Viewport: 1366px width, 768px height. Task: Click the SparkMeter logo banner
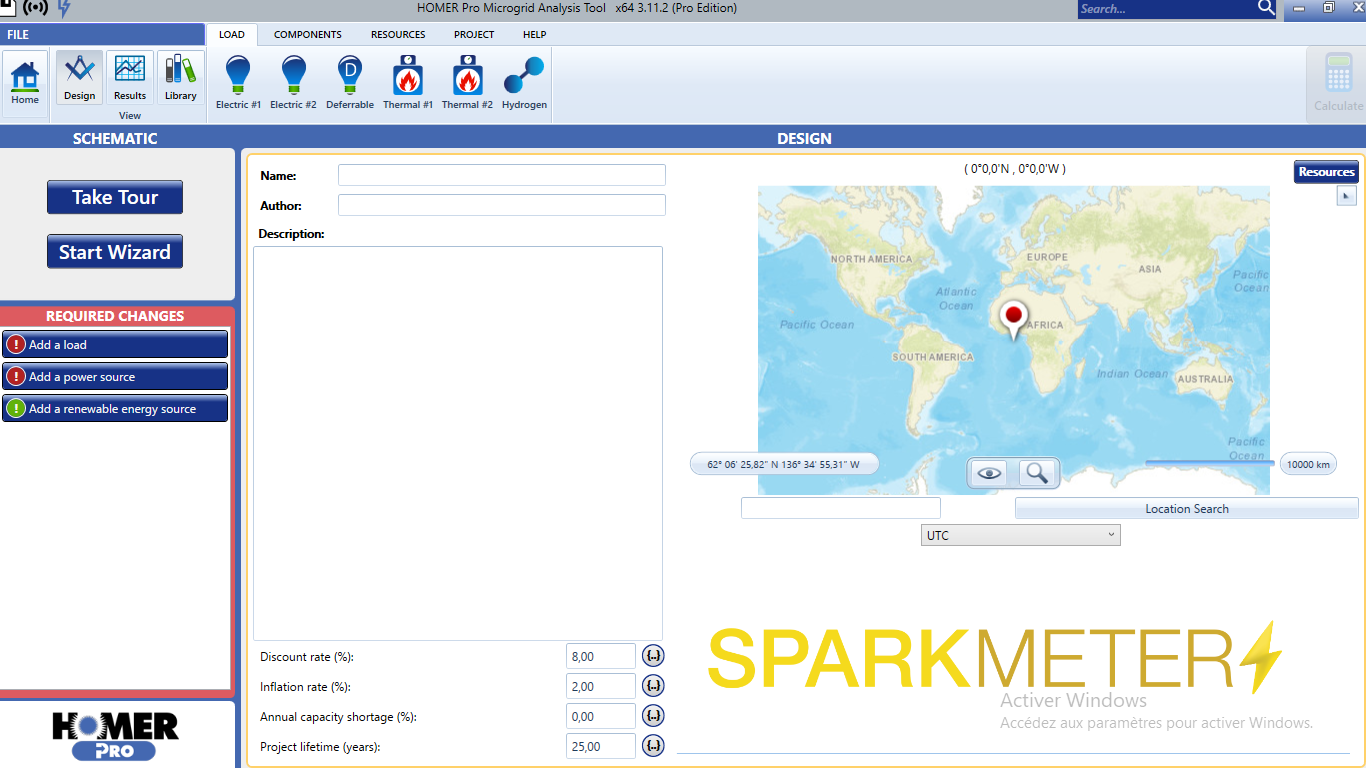click(995, 657)
